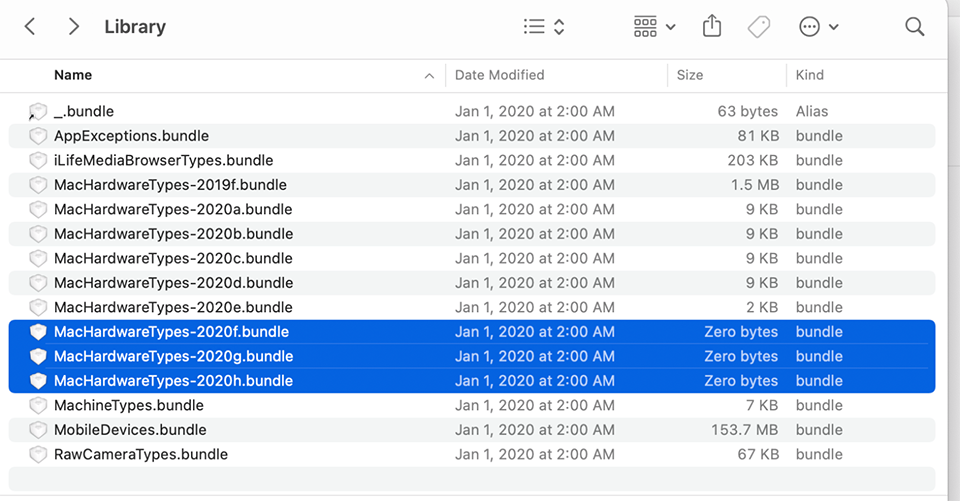Click the 203 KB size value
This screenshot has height=501, width=960.
752,160
